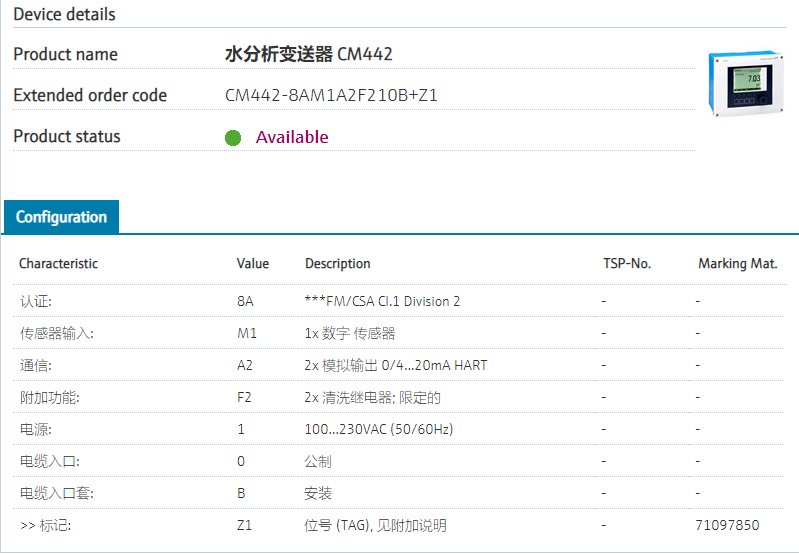Click marking material number 71097850

tap(727, 525)
